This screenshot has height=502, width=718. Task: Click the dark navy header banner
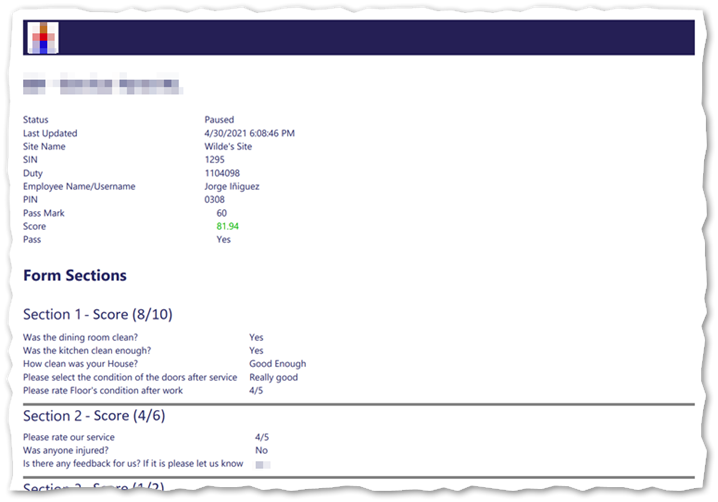(370, 37)
